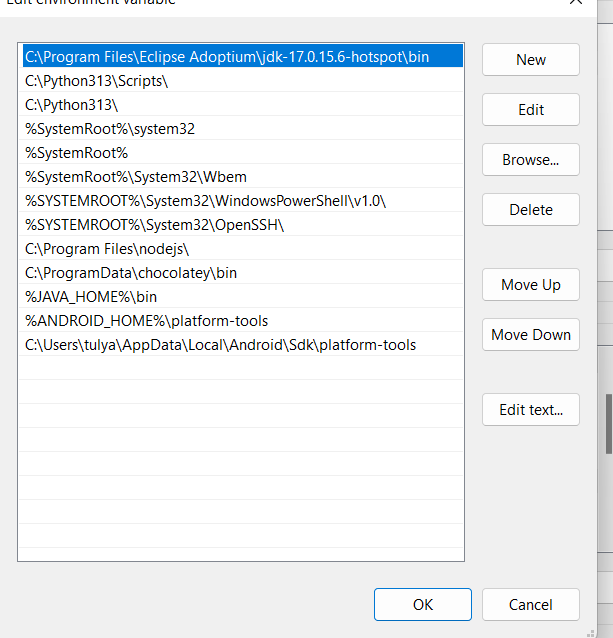Move the selected entry up
Image resolution: width=613 pixels, height=638 pixels.
(x=530, y=285)
